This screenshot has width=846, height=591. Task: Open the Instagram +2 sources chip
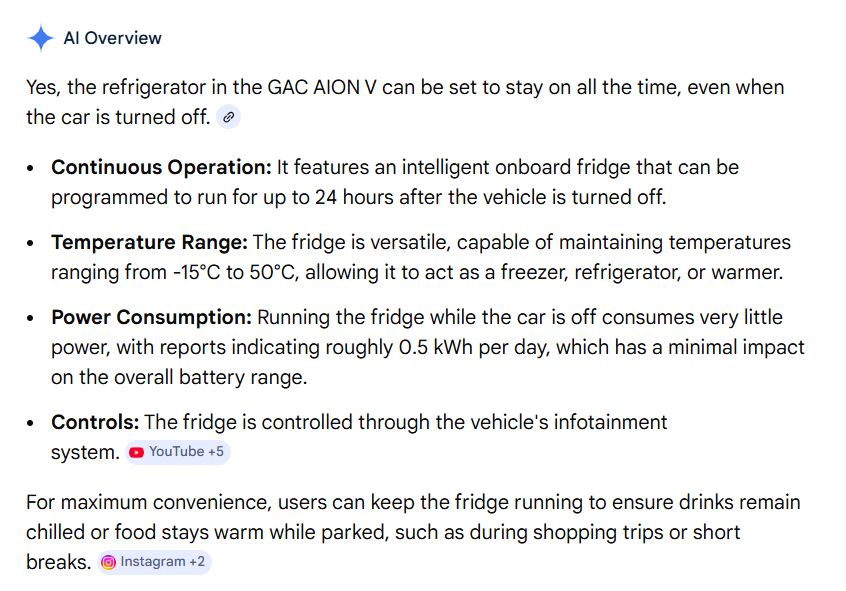coord(155,562)
